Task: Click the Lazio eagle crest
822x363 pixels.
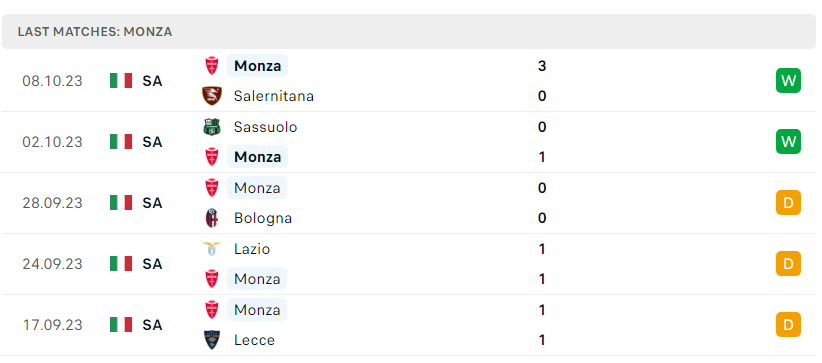Action: coord(212,249)
